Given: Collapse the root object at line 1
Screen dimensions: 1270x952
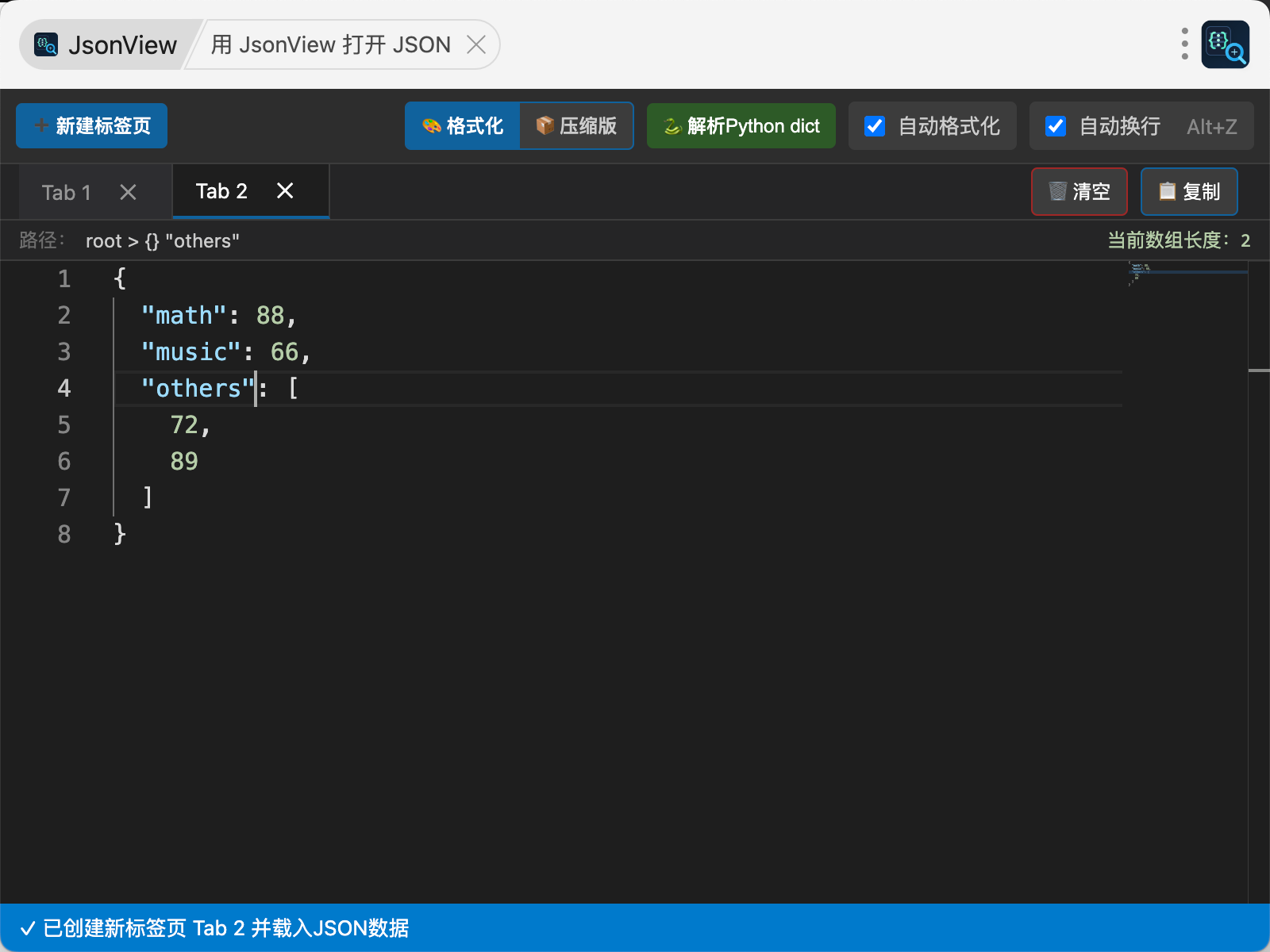Looking at the screenshot, I should (x=97, y=279).
